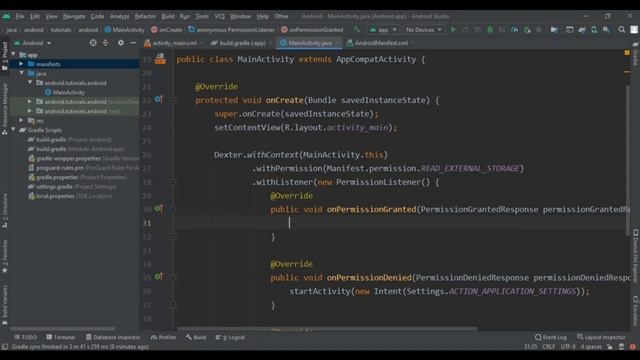Image resolution: width=640 pixels, height=360 pixels.
Task: Collapse the app module tree node
Action: (x=13, y=54)
